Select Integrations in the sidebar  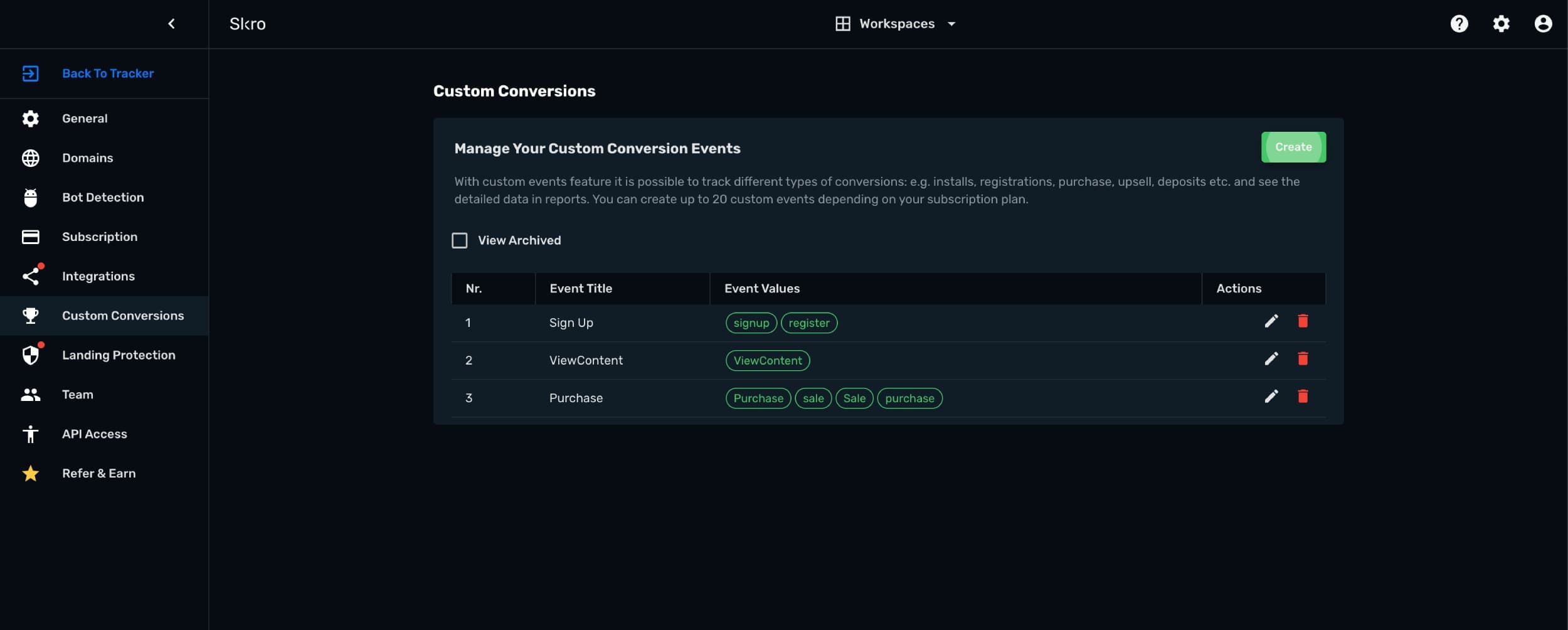104,277
